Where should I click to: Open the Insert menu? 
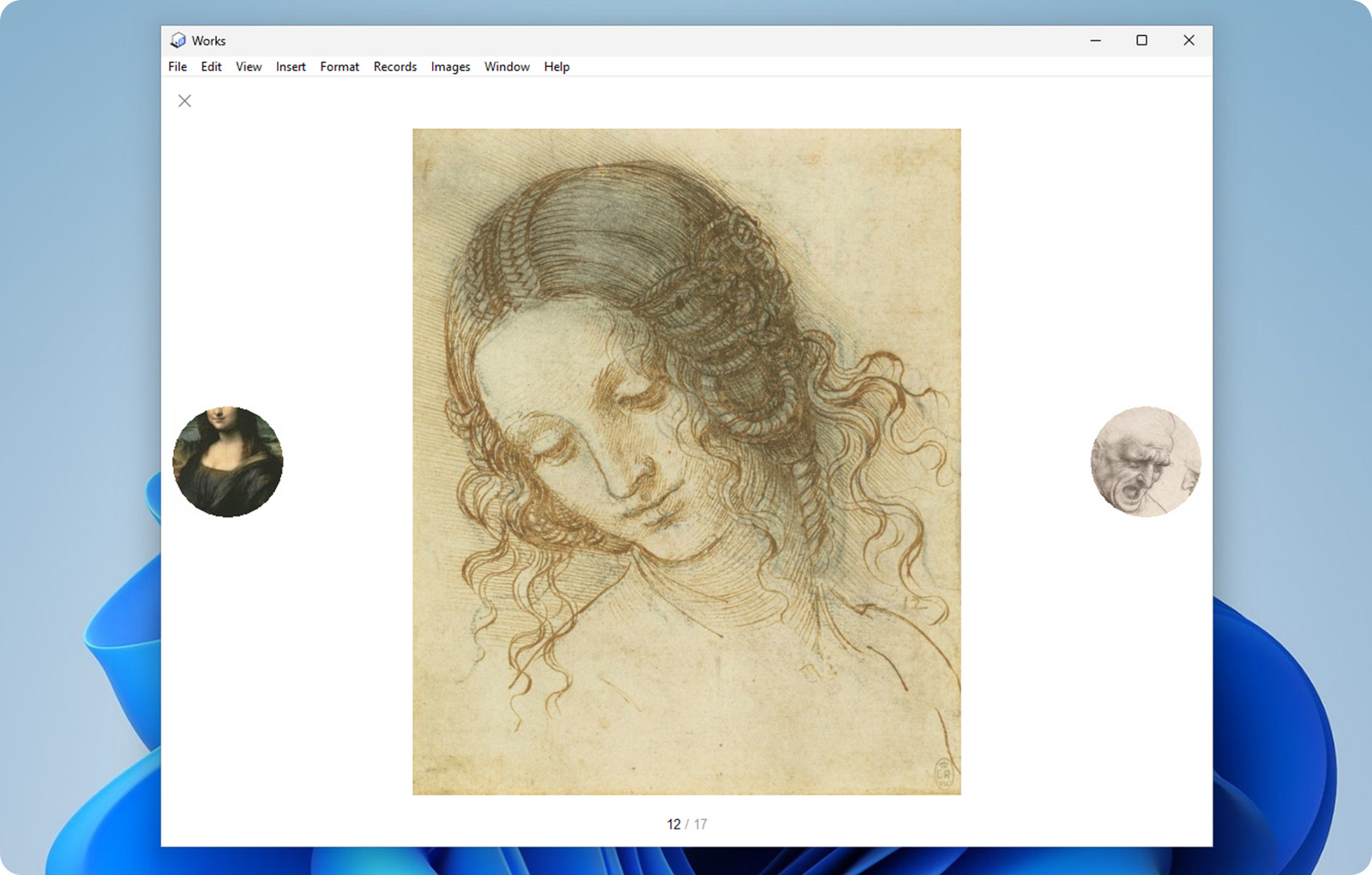point(291,67)
